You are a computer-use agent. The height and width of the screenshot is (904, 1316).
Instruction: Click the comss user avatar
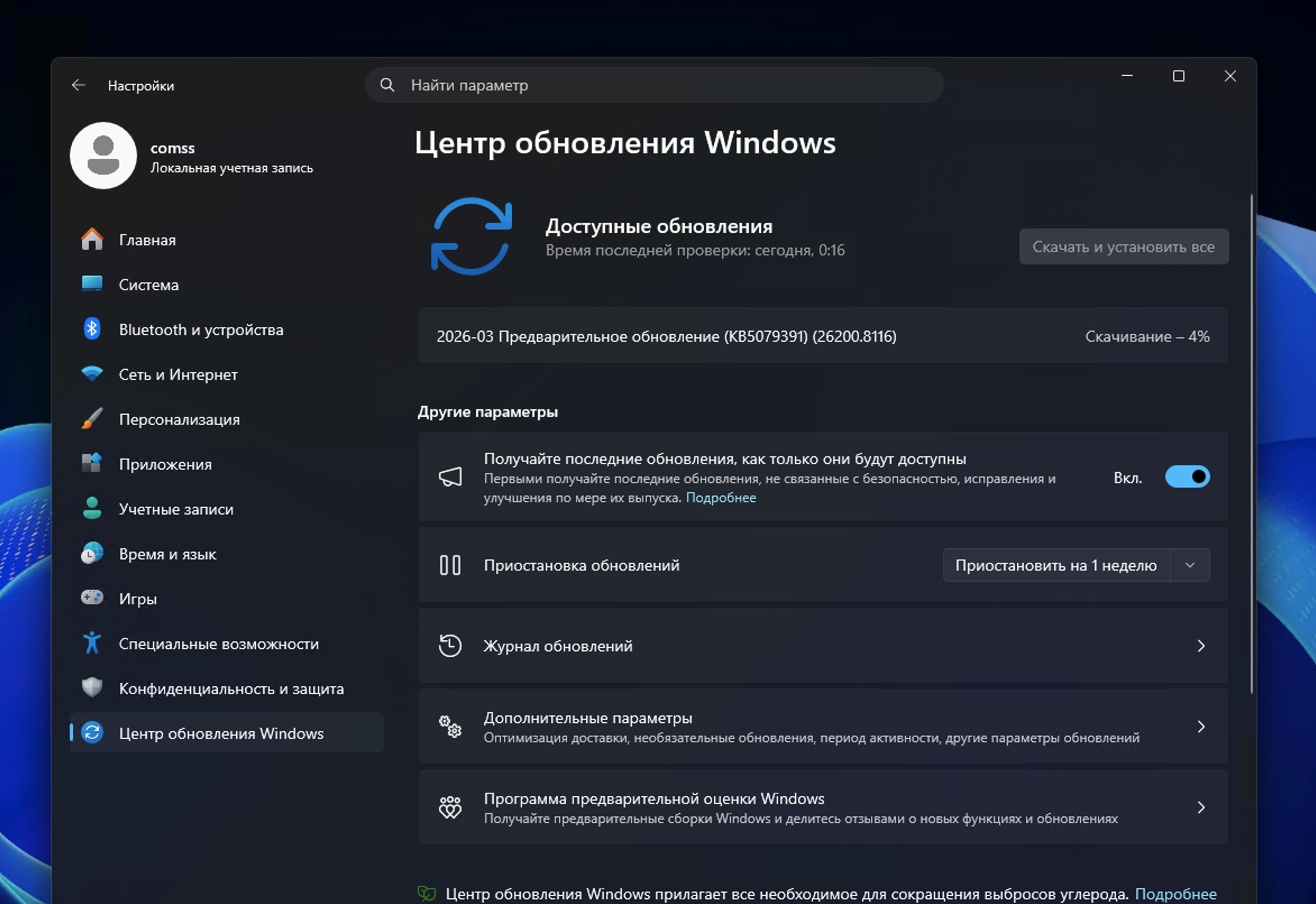pyautogui.click(x=103, y=156)
